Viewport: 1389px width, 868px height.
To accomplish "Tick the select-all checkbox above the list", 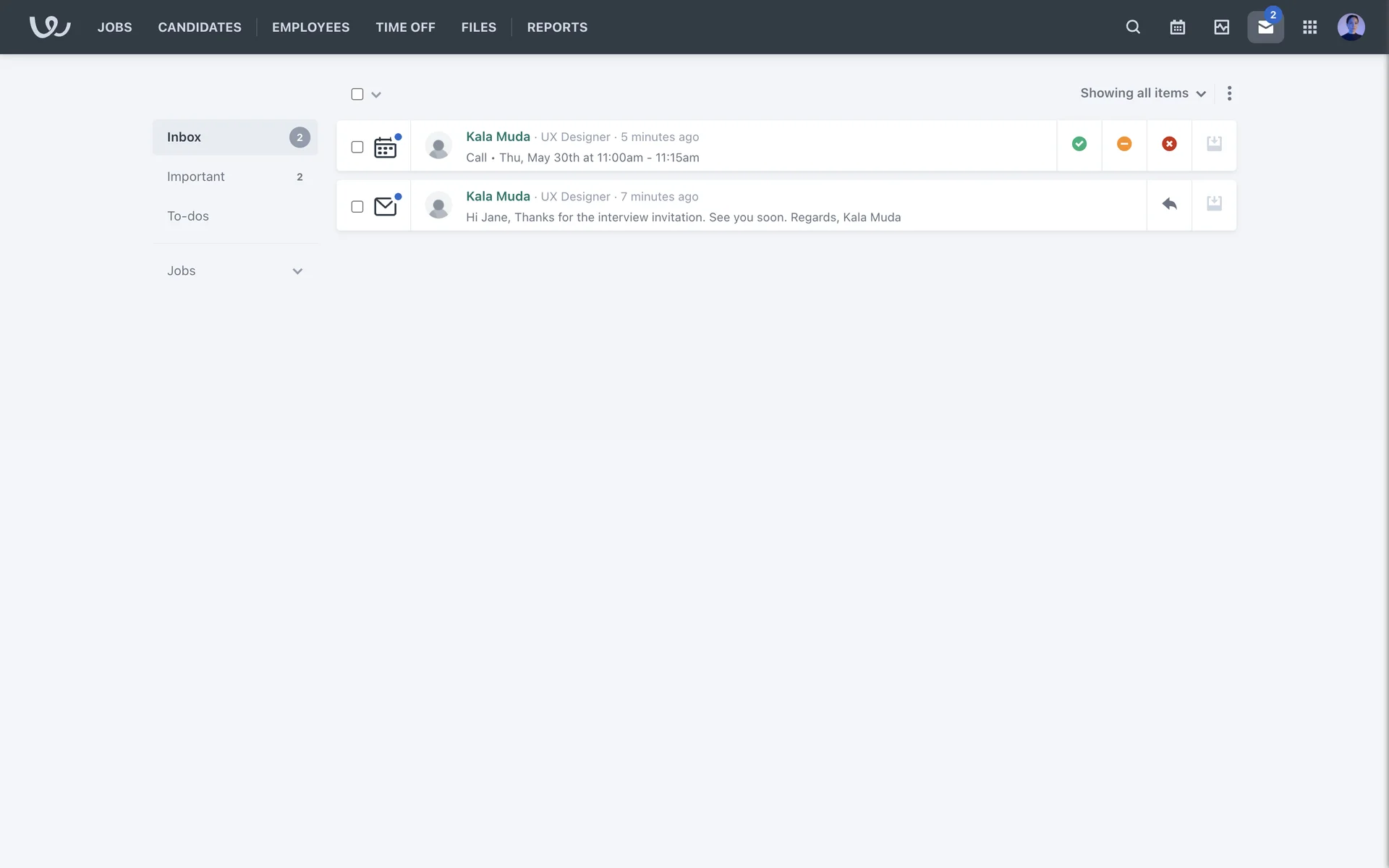I will pos(357,94).
